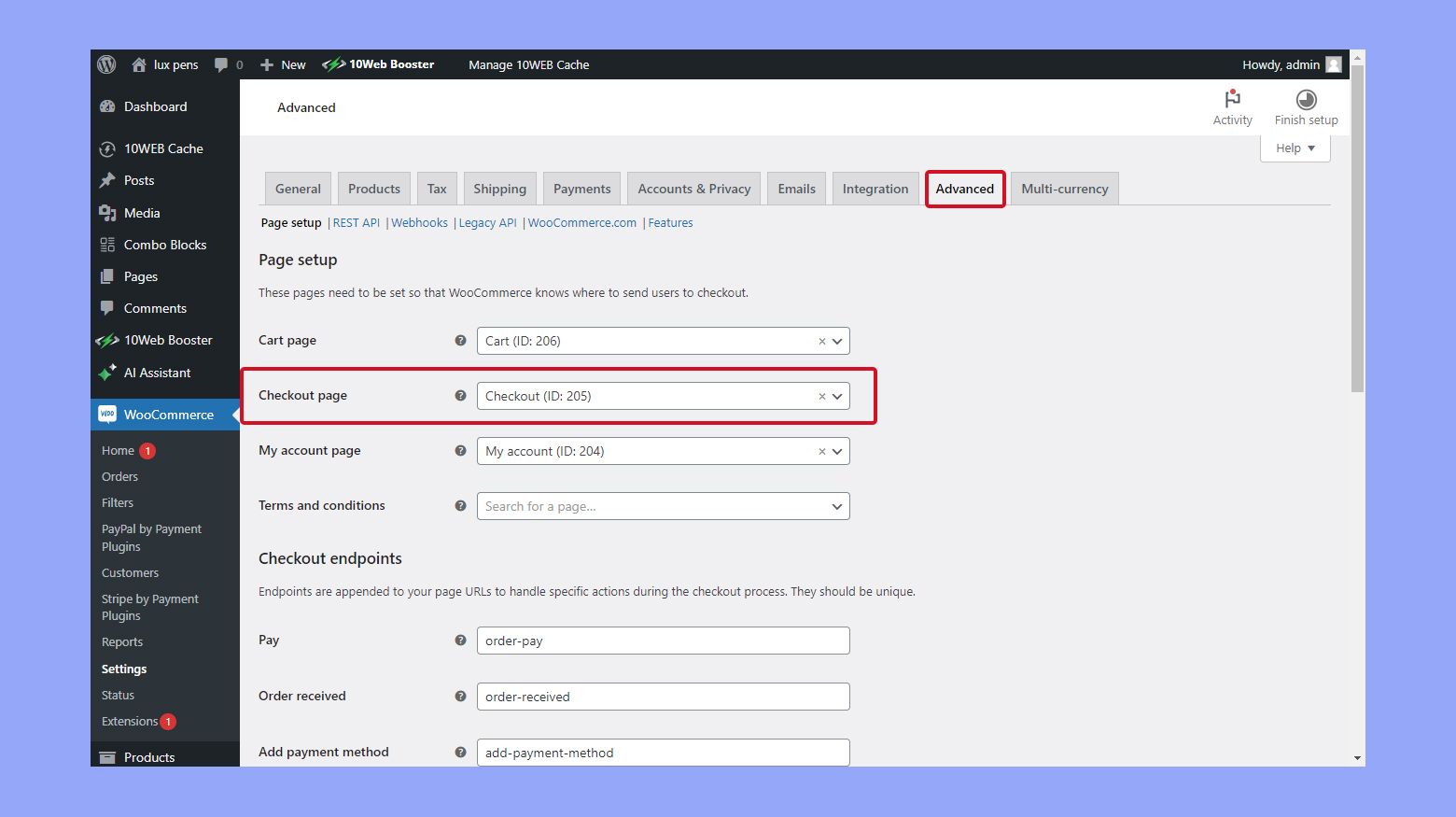Open Orders in WooCommerce submenu

(x=119, y=477)
